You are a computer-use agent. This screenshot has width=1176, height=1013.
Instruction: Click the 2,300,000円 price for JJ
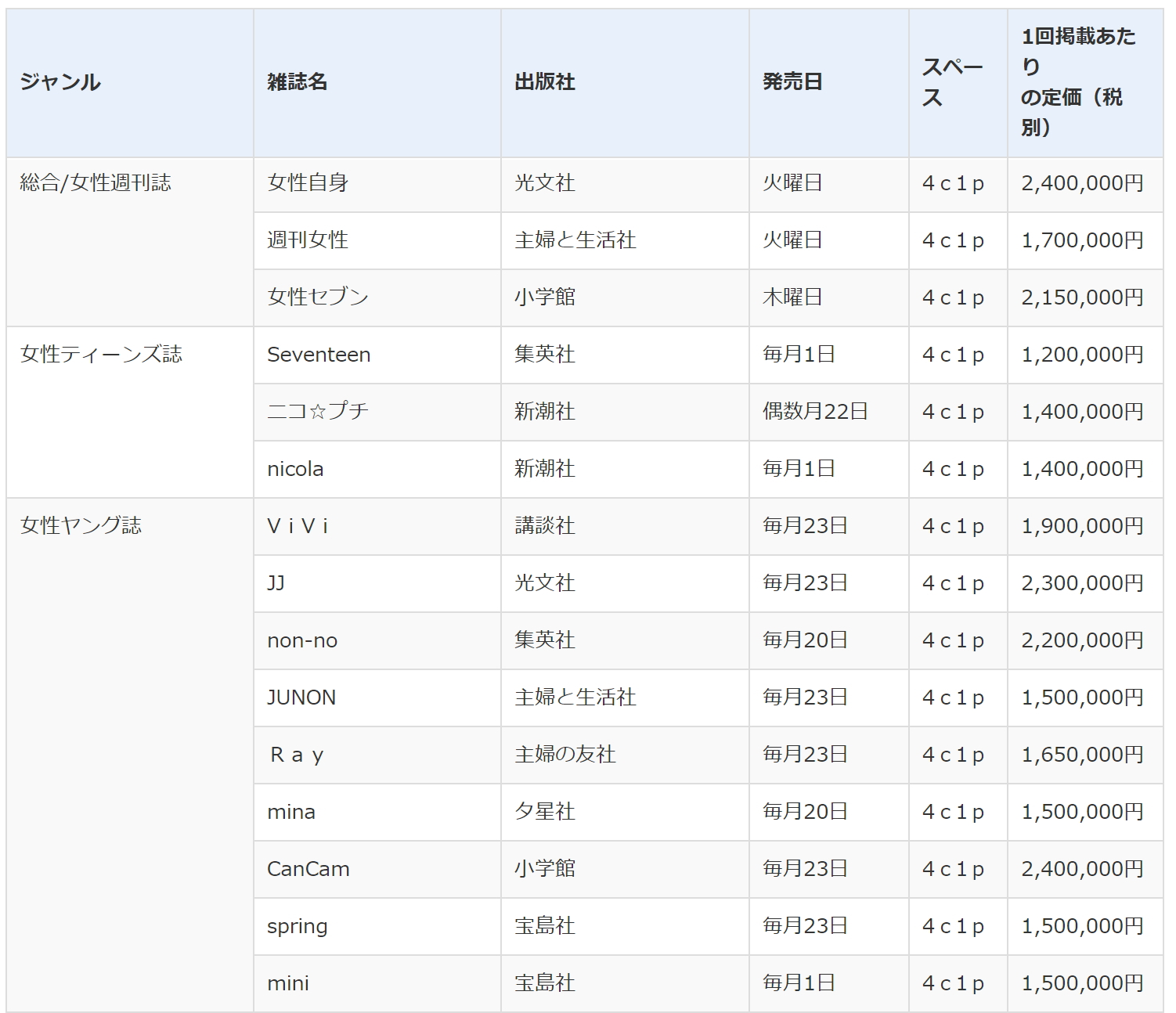click(1082, 583)
